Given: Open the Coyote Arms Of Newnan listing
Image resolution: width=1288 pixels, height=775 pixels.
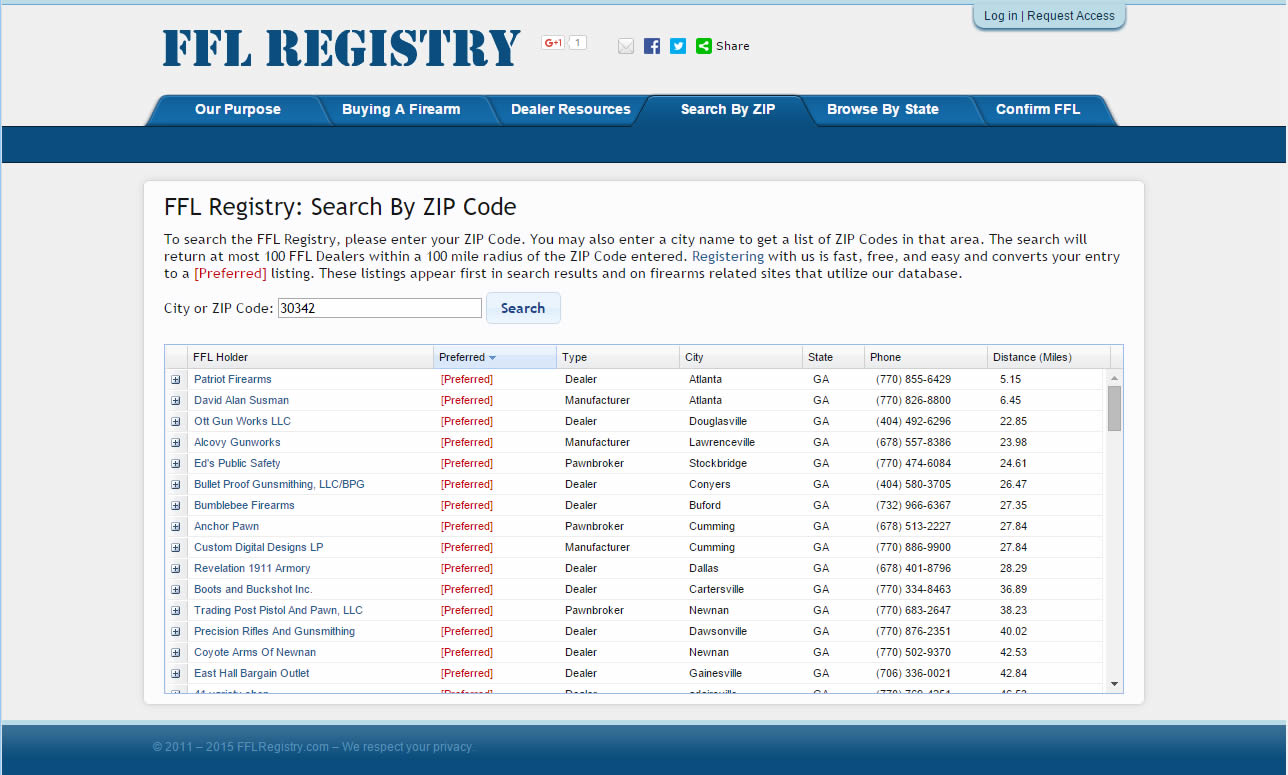Looking at the screenshot, I should (x=255, y=653).
